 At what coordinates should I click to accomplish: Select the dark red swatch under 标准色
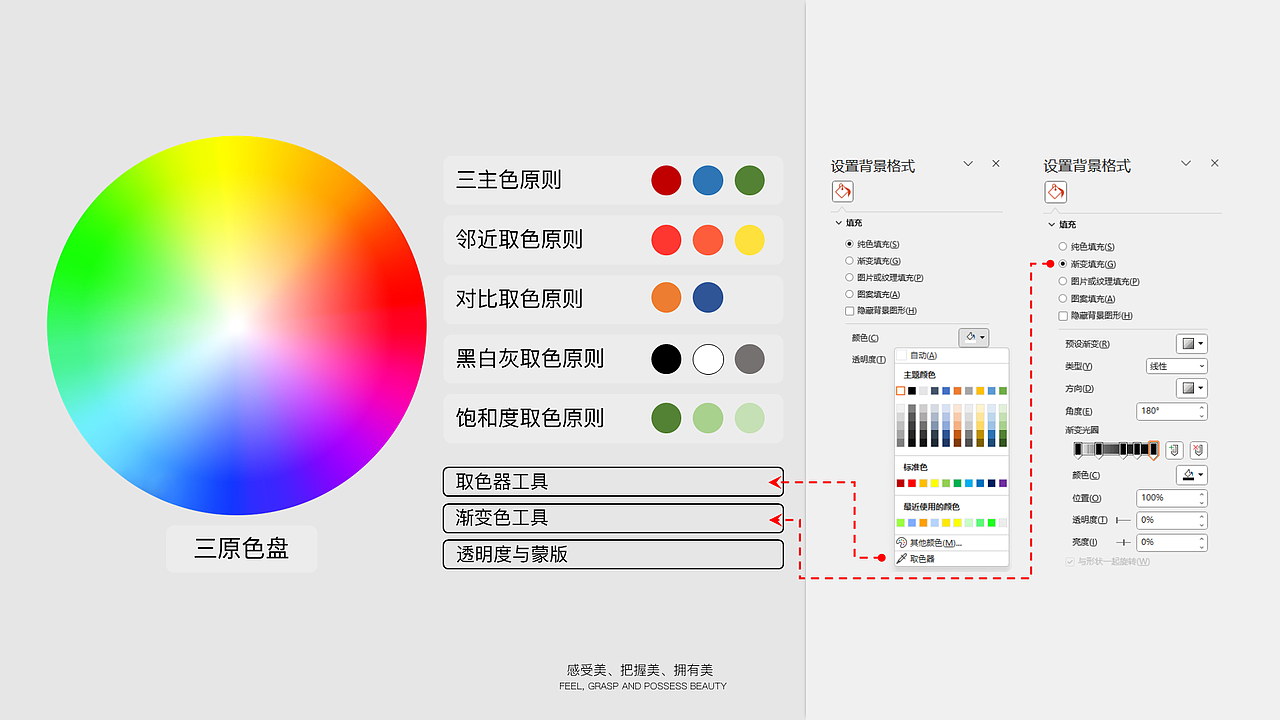coord(902,481)
